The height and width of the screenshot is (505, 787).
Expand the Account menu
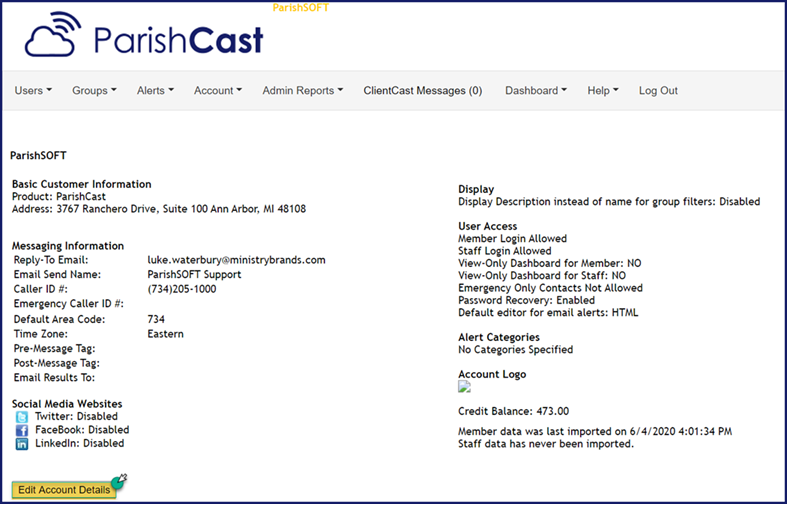point(218,90)
